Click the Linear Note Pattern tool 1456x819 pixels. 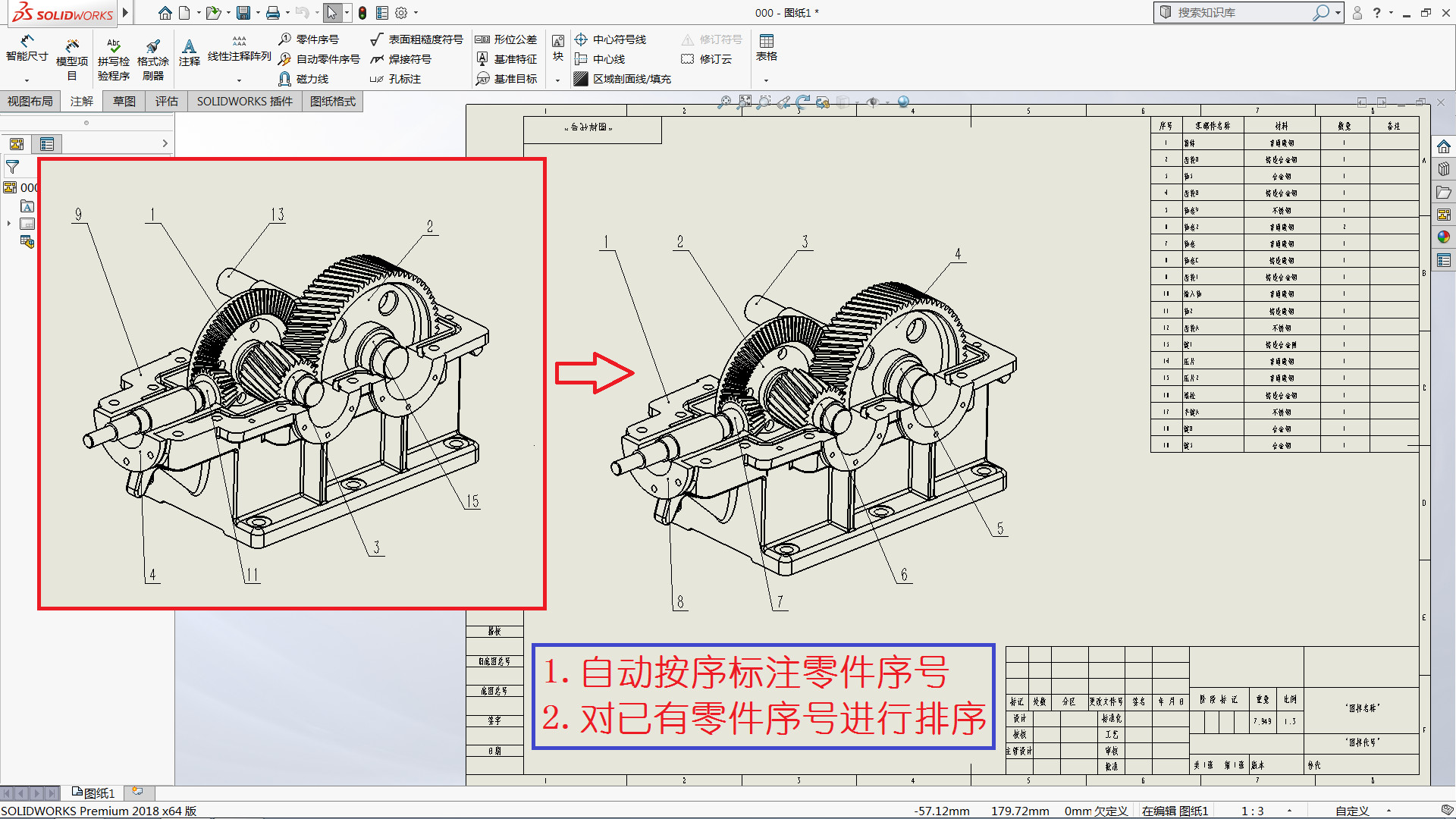pyautogui.click(x=239, y=49)
